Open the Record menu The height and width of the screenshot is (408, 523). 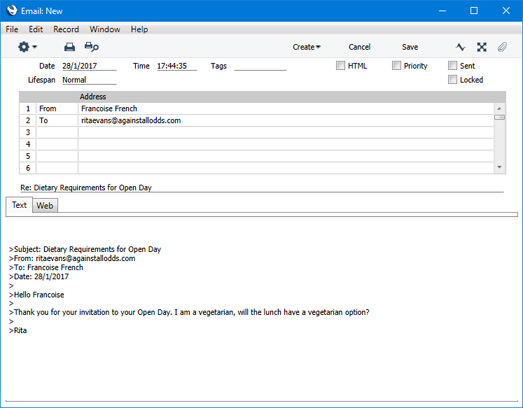coord(66,29)
